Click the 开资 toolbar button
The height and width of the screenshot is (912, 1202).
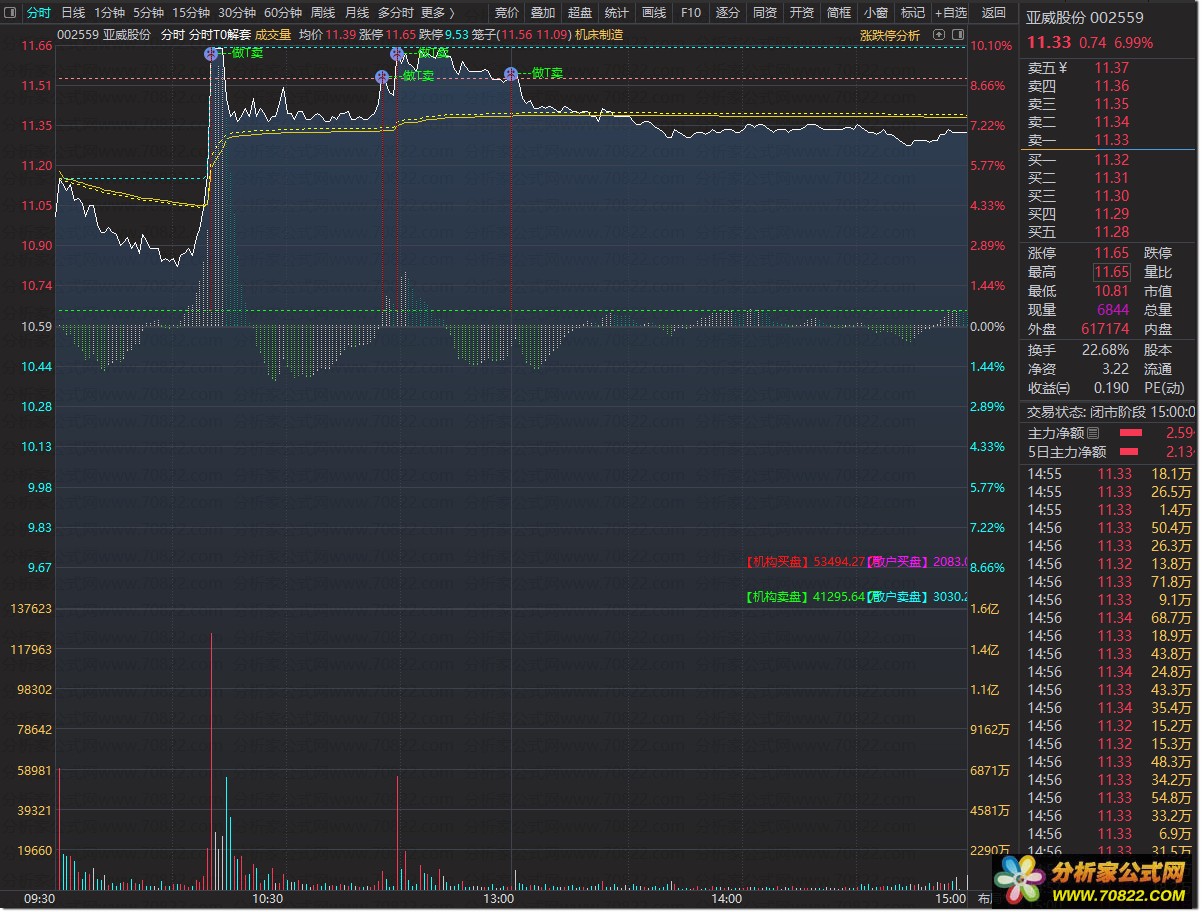pos(802,13)
